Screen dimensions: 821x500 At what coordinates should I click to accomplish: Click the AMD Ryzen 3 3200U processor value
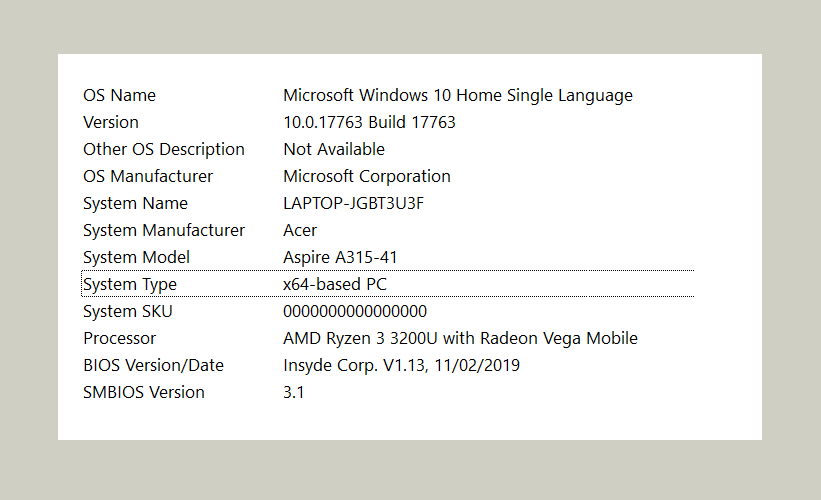coord(460,338)
